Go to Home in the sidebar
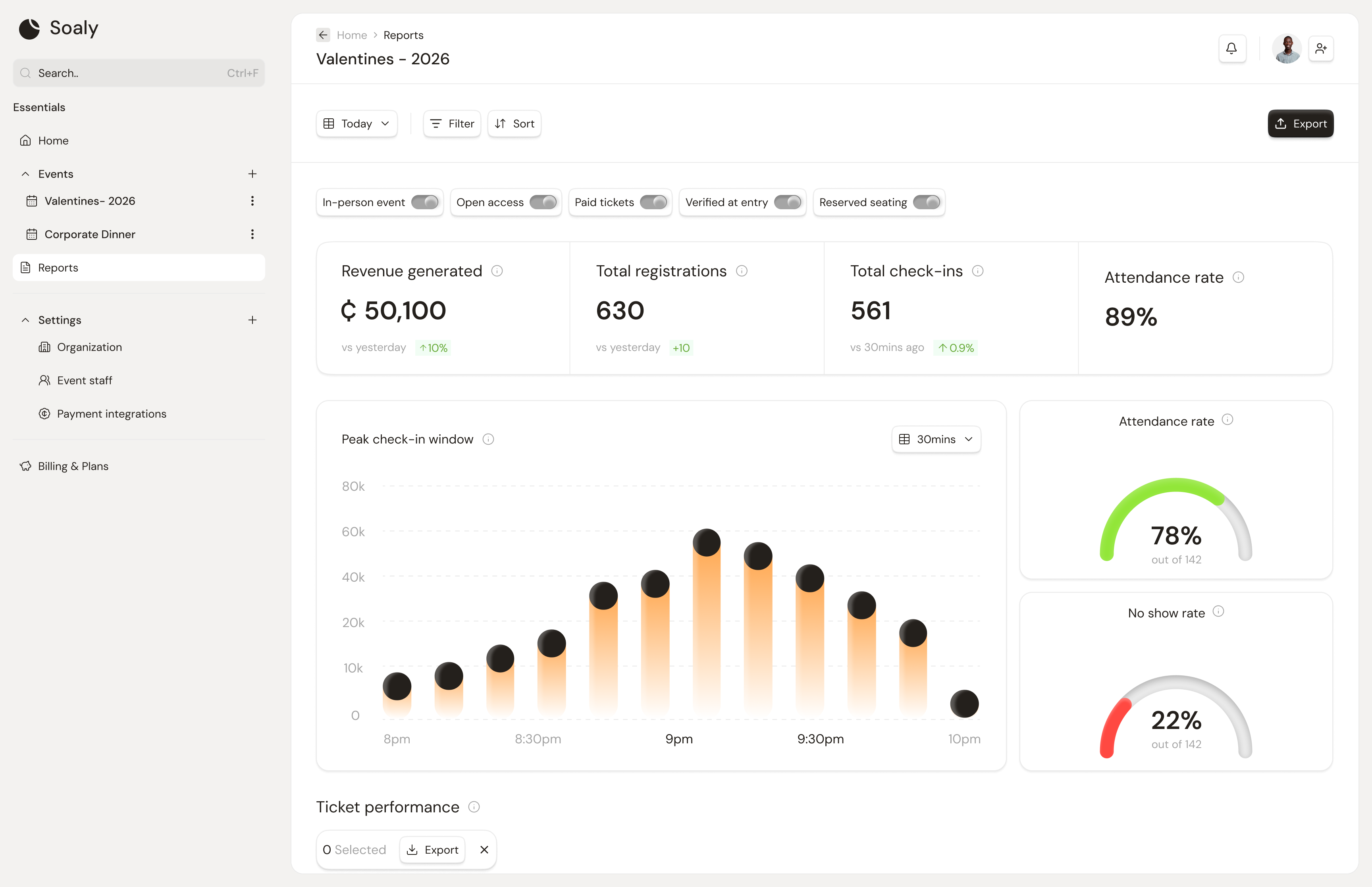1372x887 pixels. pyautogui.click(x=139, y=141)
